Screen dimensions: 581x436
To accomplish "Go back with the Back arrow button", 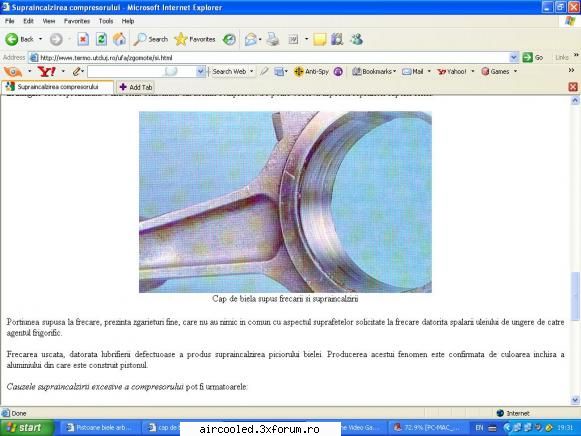I will tap(19, 39).
